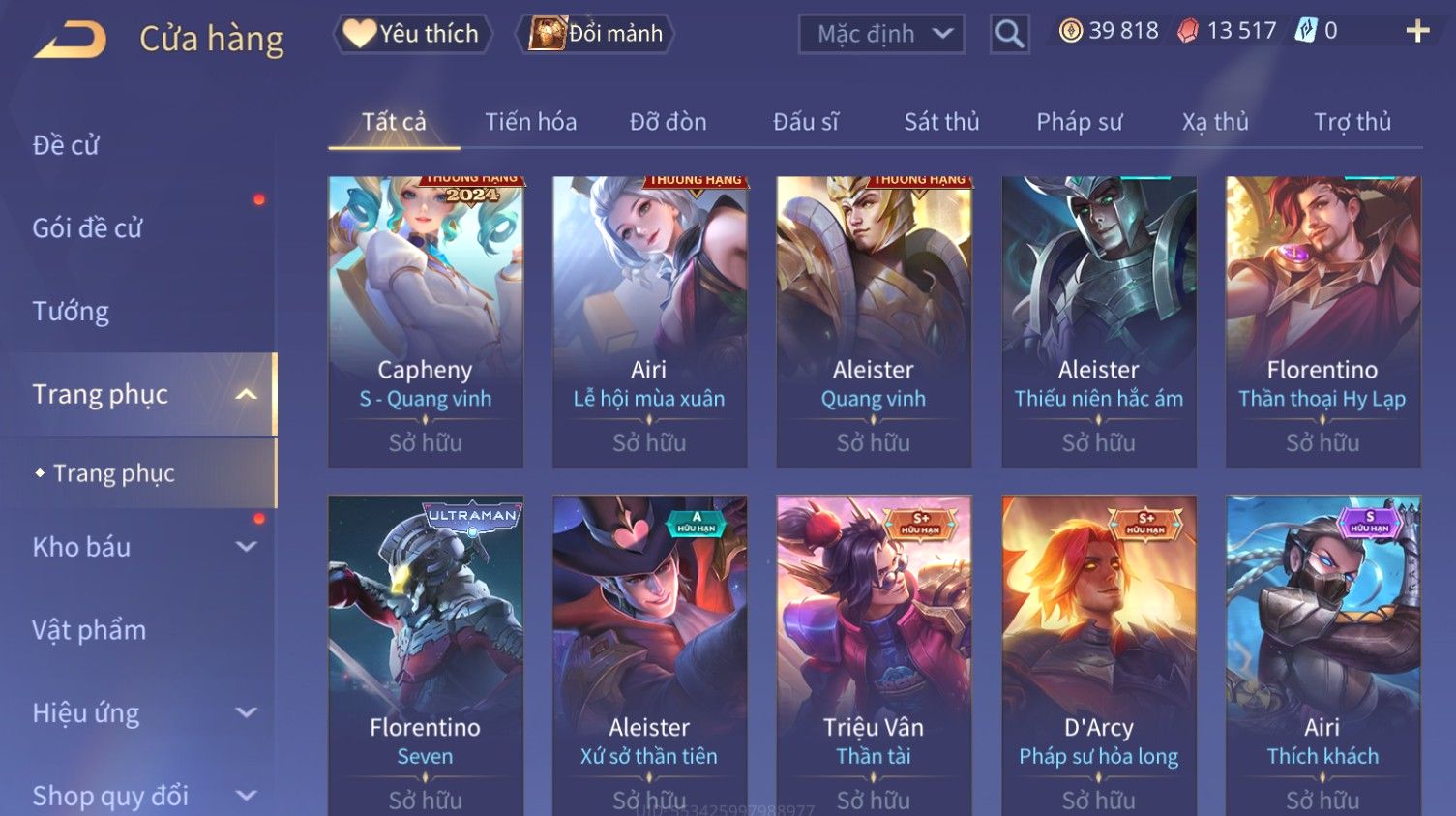Viewport: 1456px width, 816px height.
Task: Switch to the Pháp sư tab
Action: click(1079, 122)
